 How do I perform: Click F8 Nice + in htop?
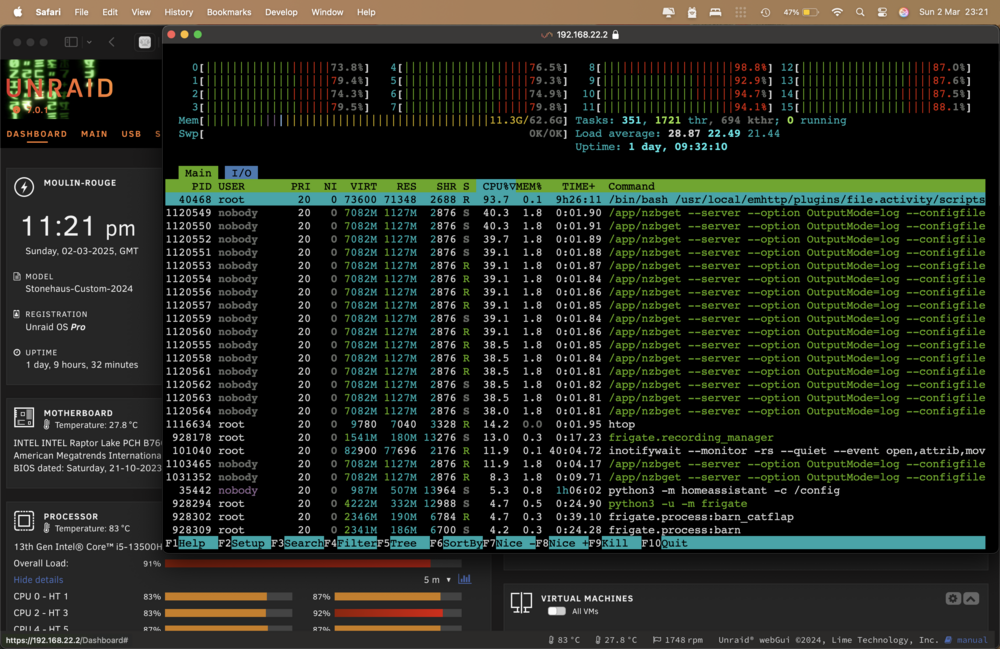point(562,543)
